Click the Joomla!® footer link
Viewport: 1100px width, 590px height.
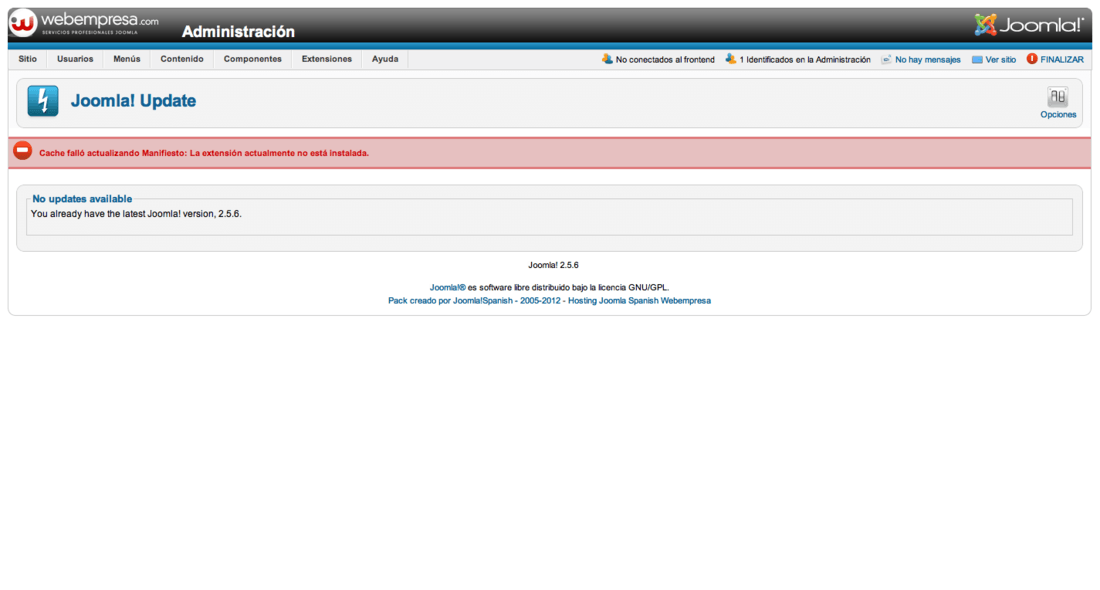point(448,288)
